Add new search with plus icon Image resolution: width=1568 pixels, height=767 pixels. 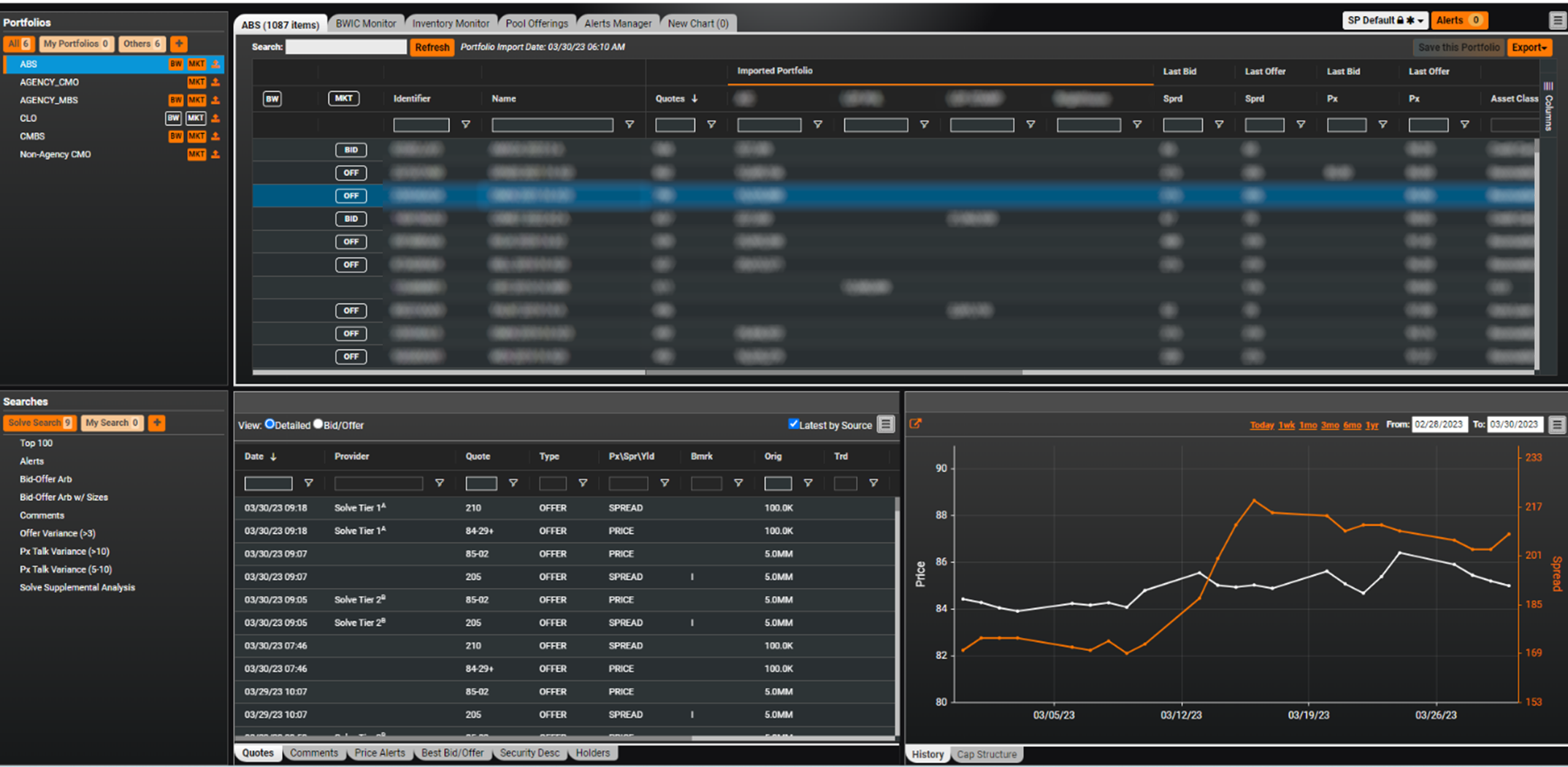[157, 423]
